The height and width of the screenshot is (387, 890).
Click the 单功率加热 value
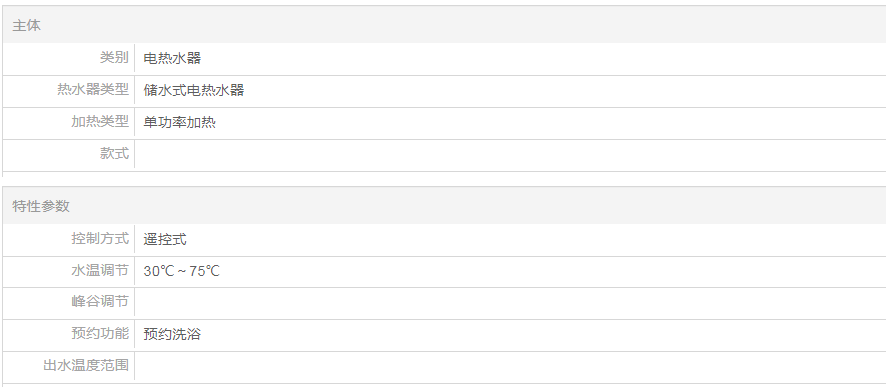coord(179,122)
